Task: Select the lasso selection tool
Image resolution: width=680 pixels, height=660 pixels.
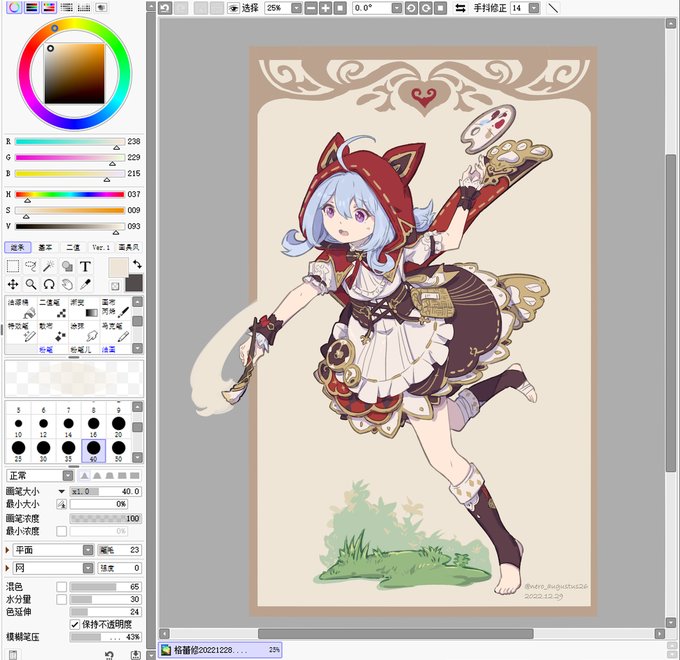Action: pos(31,266)
